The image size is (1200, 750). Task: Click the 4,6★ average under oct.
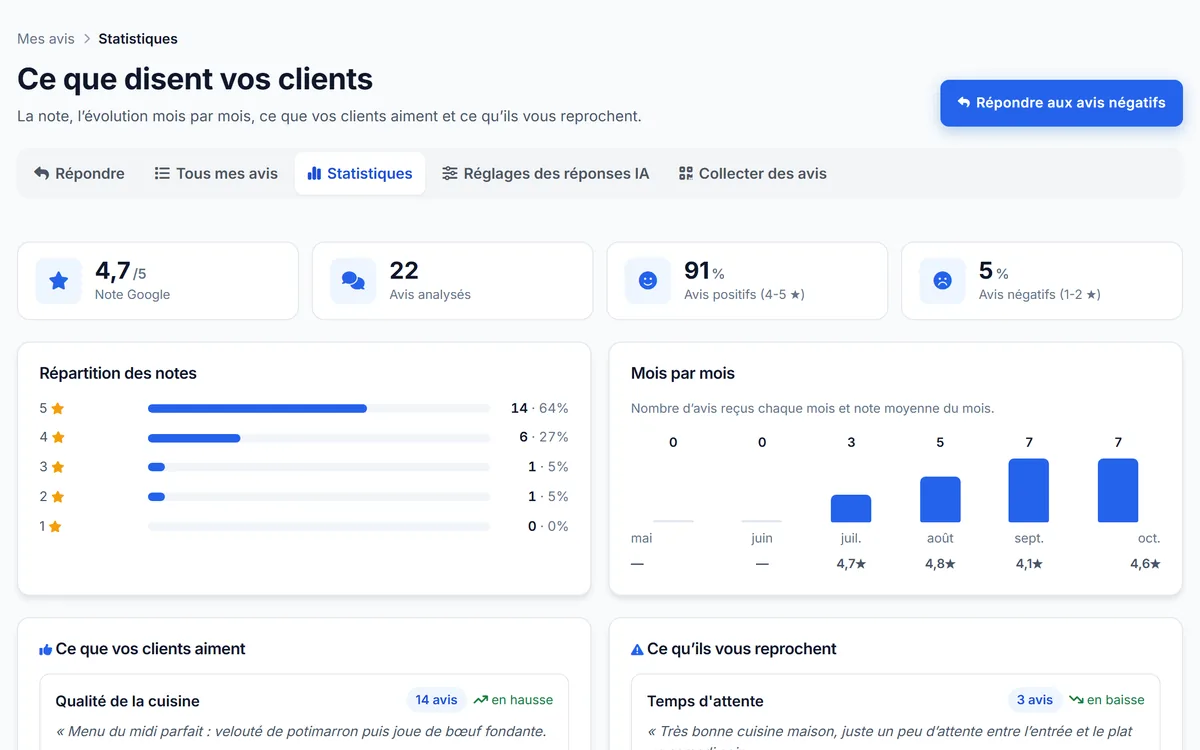pos(1145,564)
